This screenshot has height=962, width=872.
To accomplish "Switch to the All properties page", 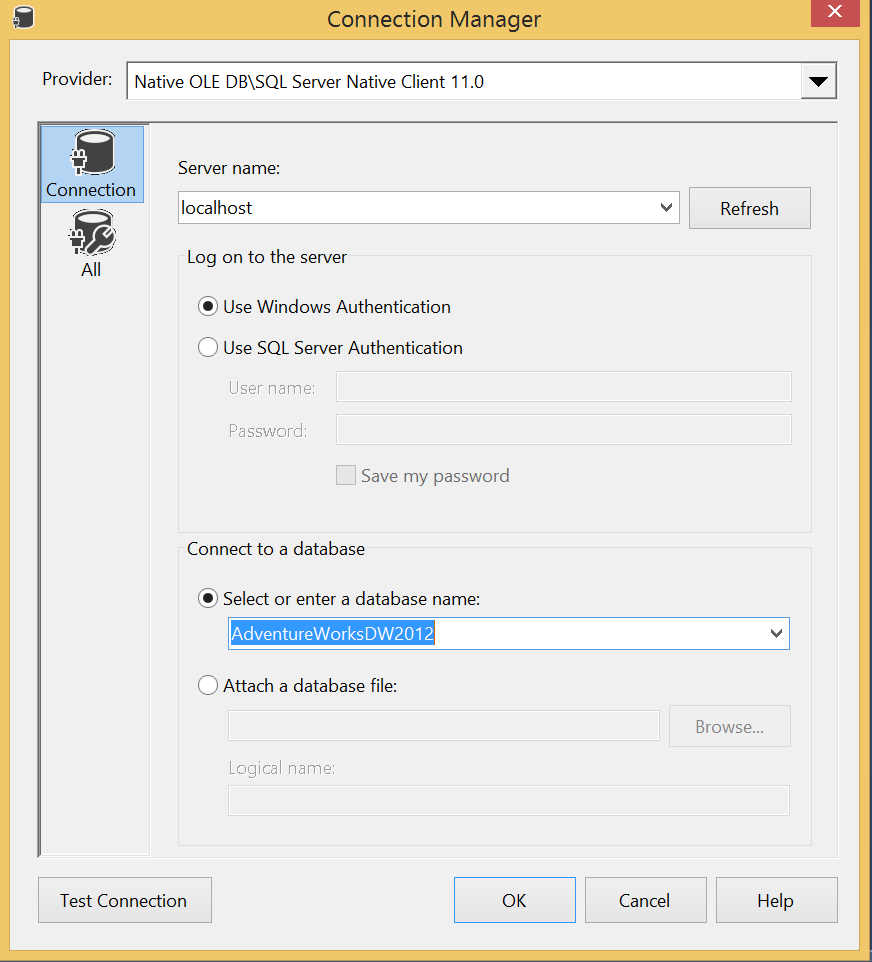I will click(91, 244).
